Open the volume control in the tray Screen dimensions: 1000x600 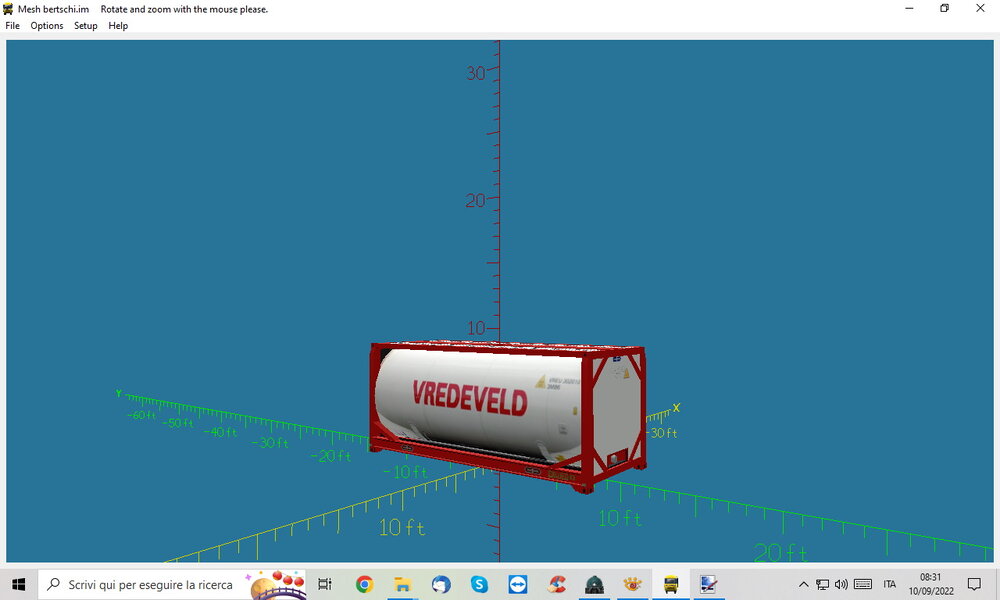pyautogui.click(x=841, y=584)
